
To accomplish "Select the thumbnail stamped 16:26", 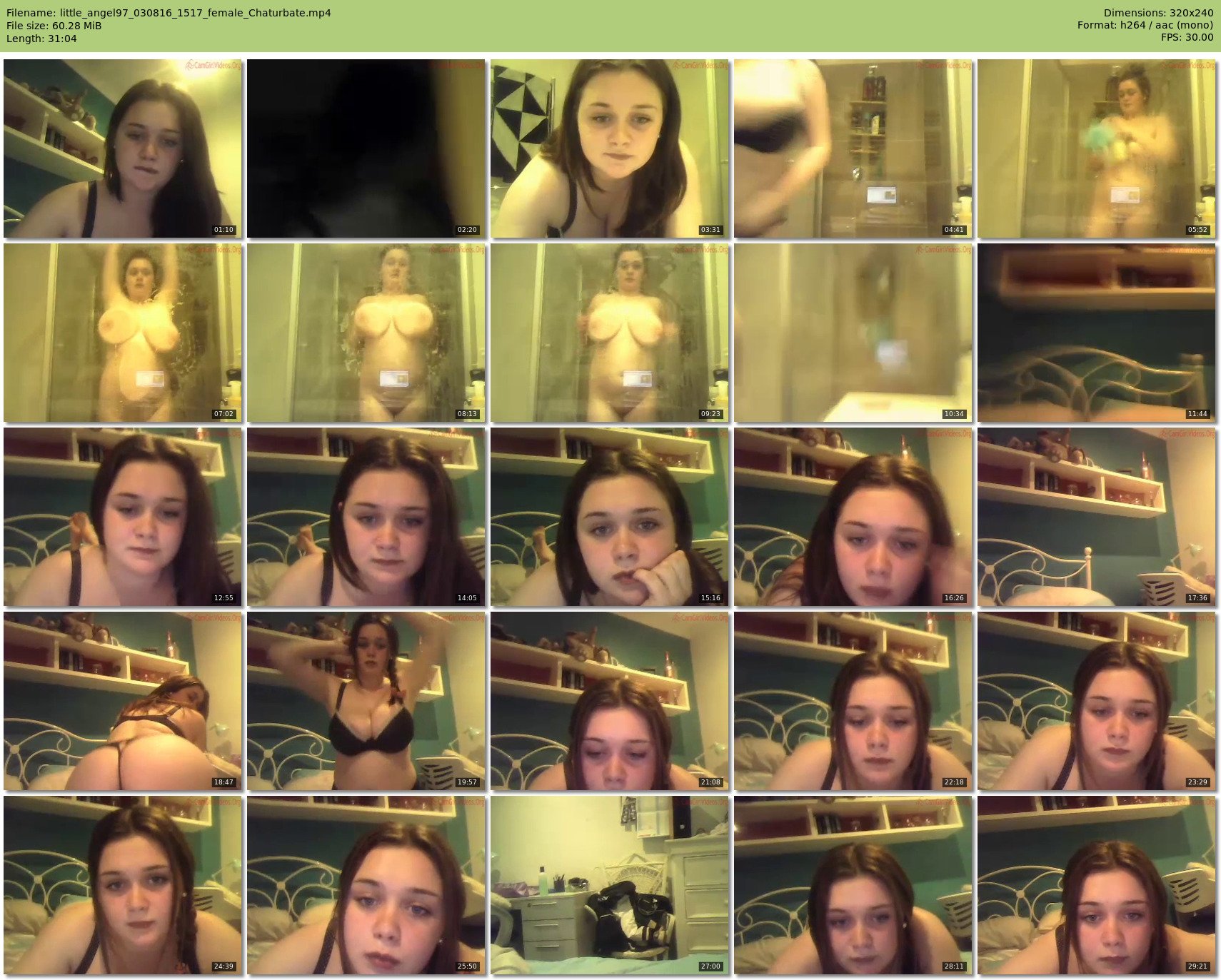I will pos(853,517).
